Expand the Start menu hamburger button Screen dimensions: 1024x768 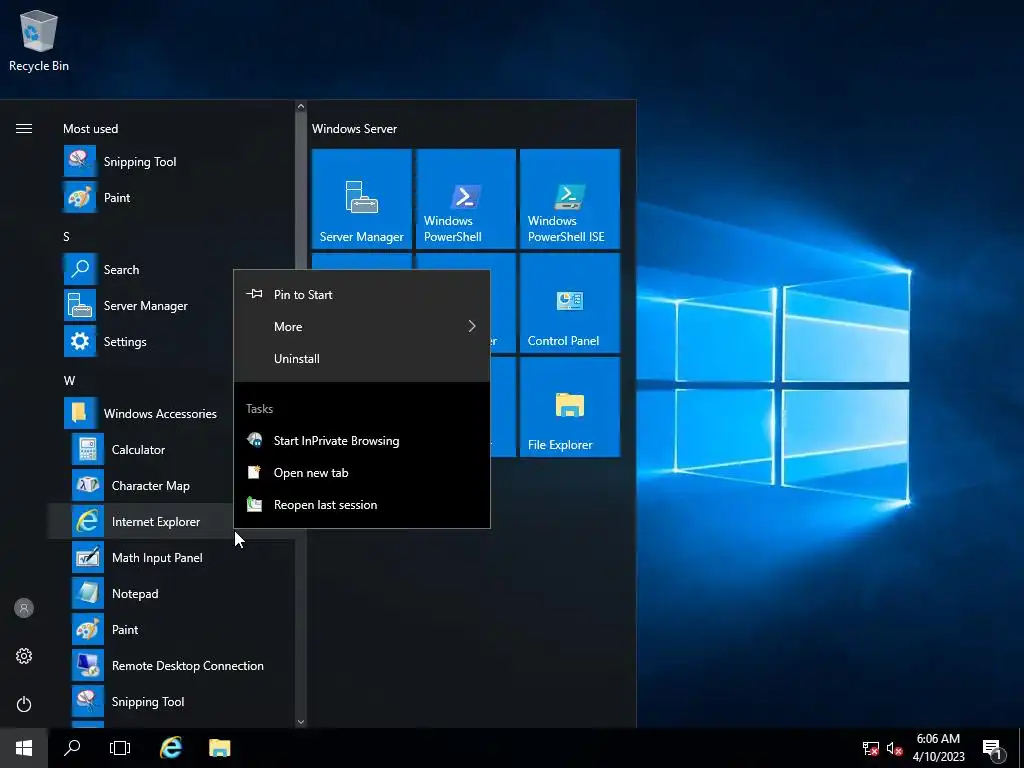coord(24,129)
